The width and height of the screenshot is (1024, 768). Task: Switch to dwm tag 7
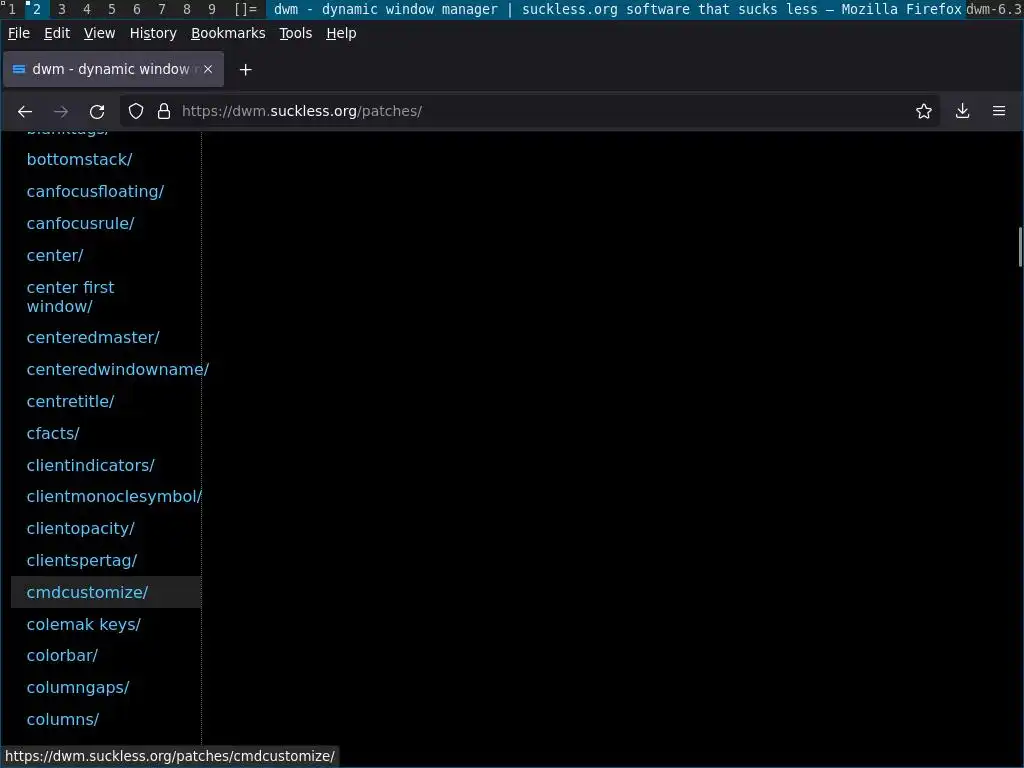tap(161, 9)
